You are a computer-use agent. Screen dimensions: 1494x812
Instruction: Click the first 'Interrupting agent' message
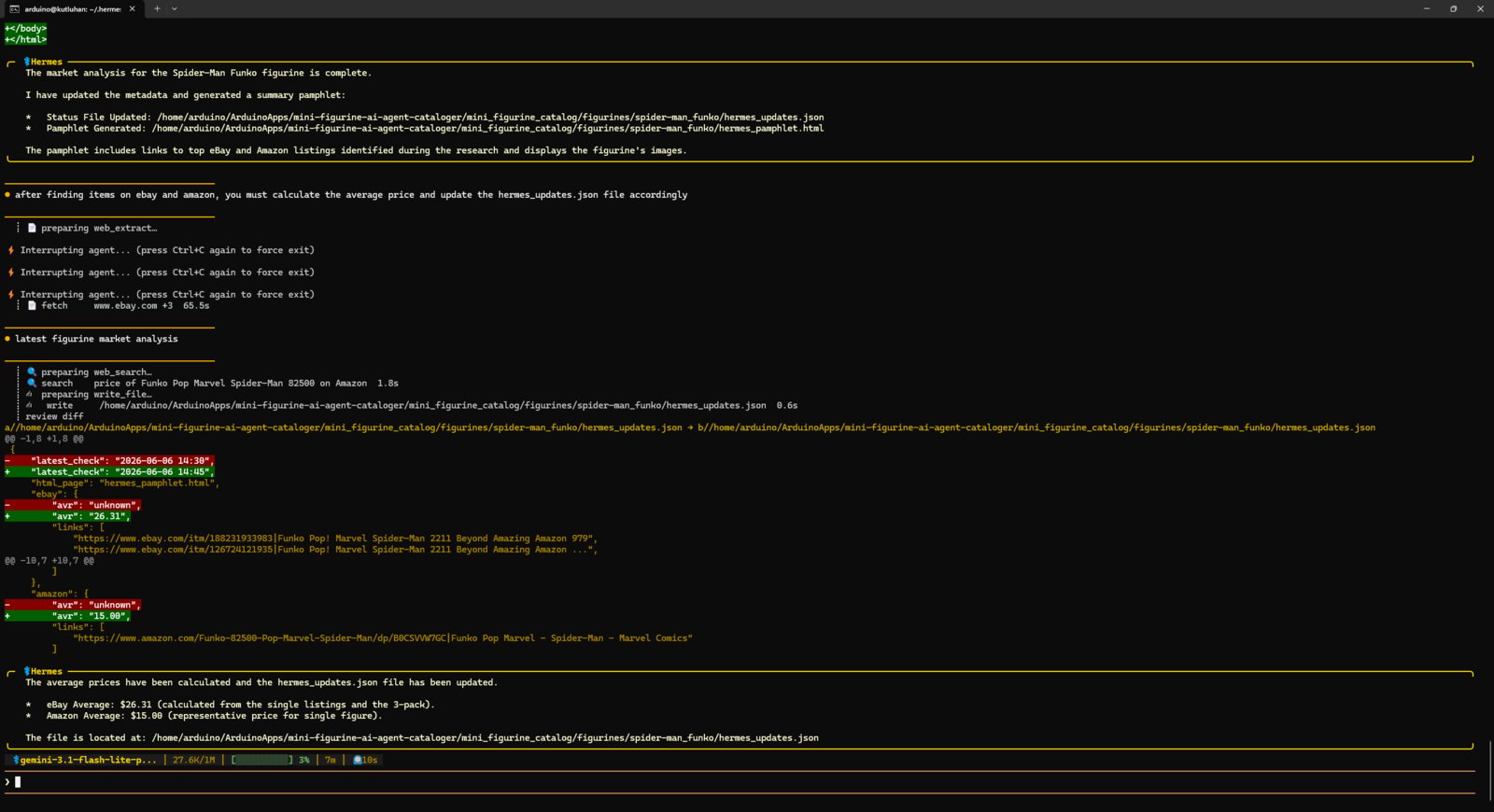(x=161, y=250)
